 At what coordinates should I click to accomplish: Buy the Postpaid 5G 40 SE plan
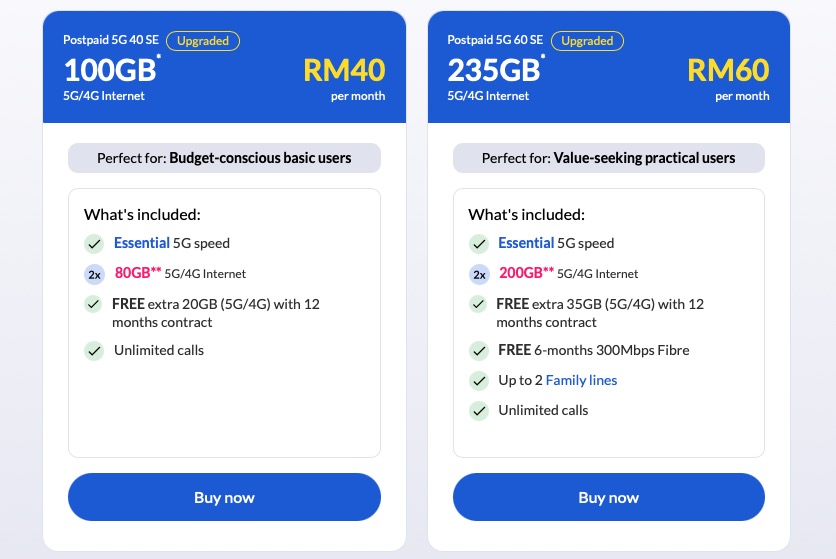pos(224,497)
